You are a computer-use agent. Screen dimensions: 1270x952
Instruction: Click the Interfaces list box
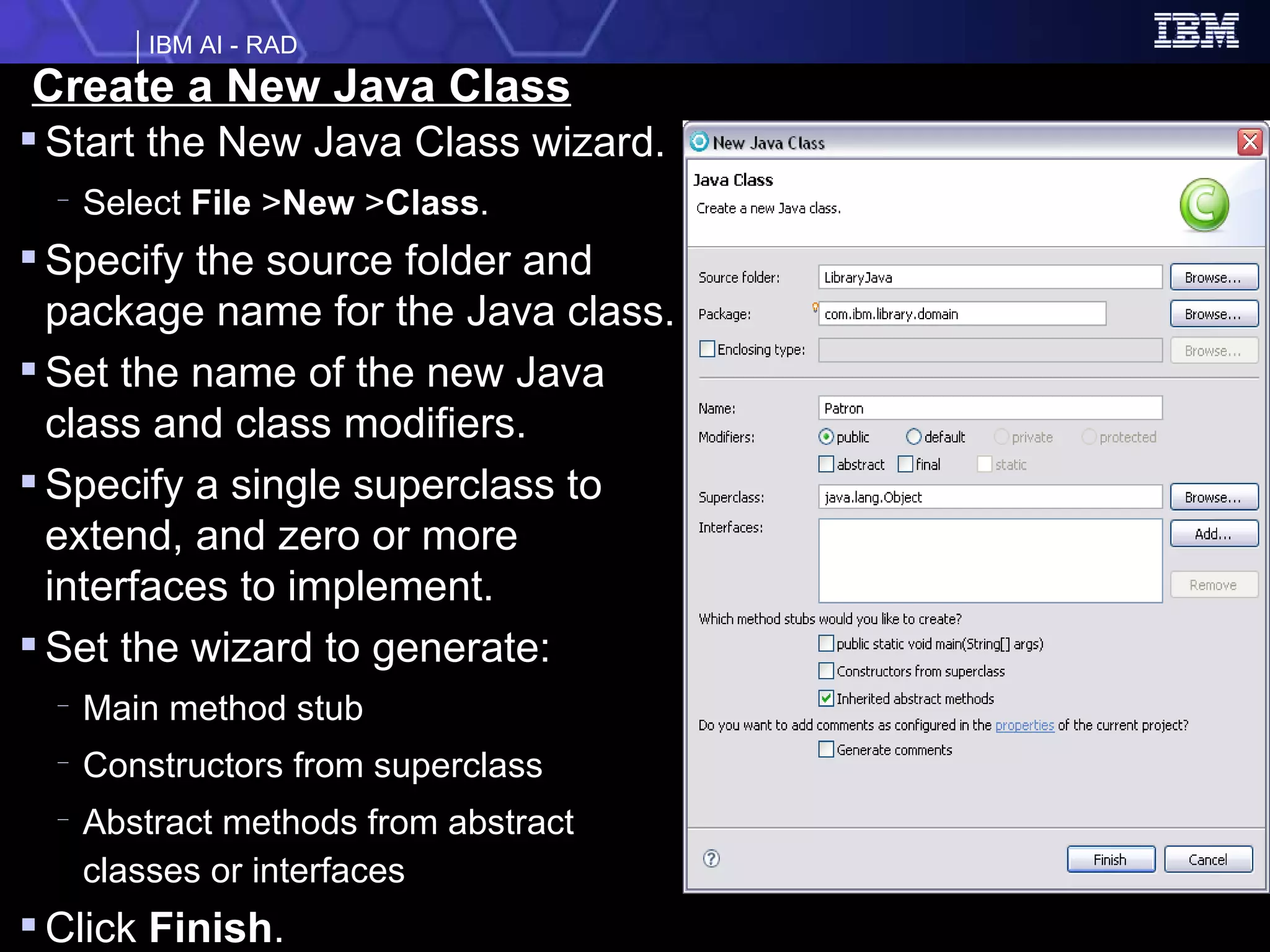[x=990, y=561]
